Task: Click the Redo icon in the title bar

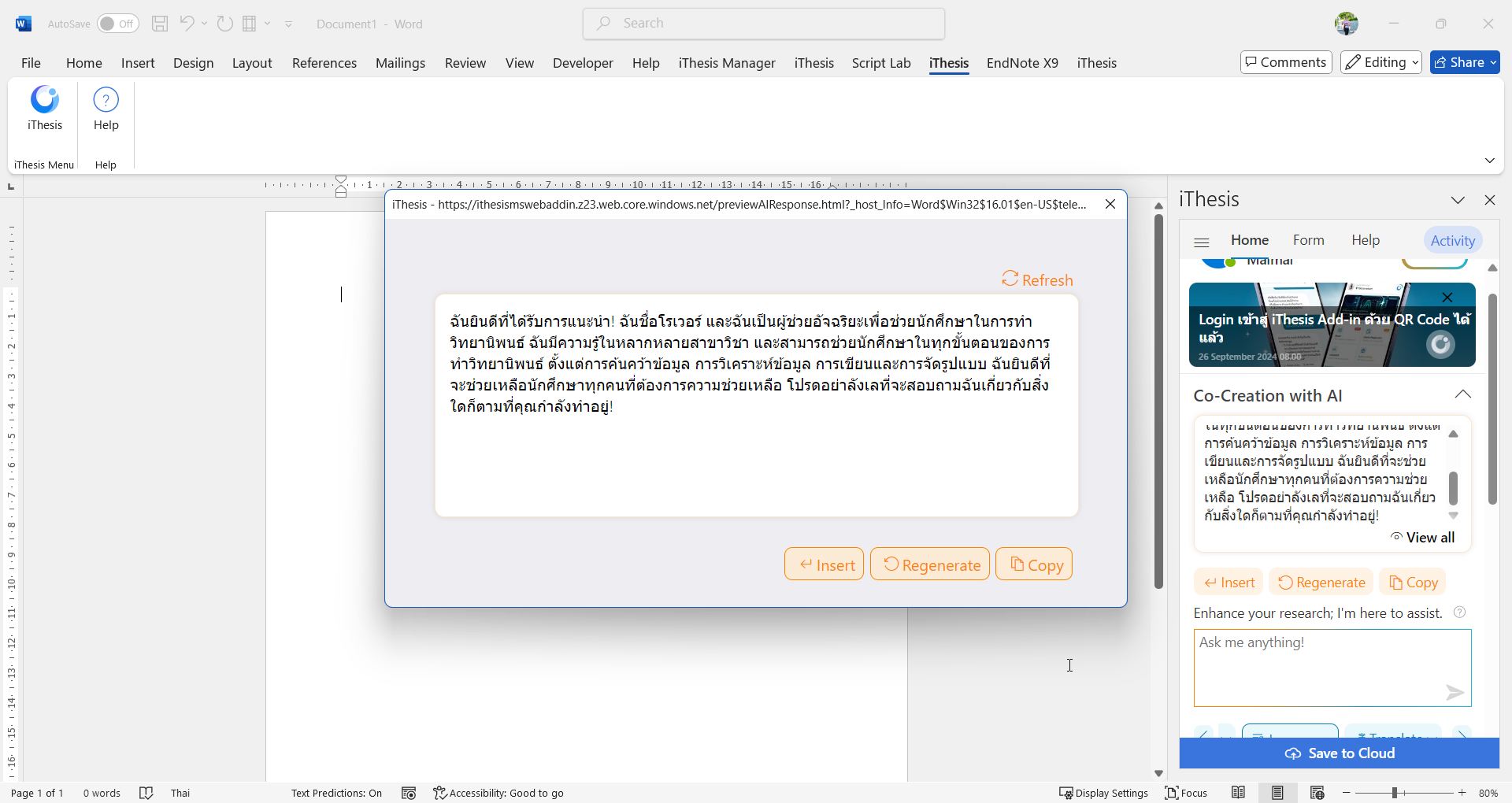Action: click(225, 24)
